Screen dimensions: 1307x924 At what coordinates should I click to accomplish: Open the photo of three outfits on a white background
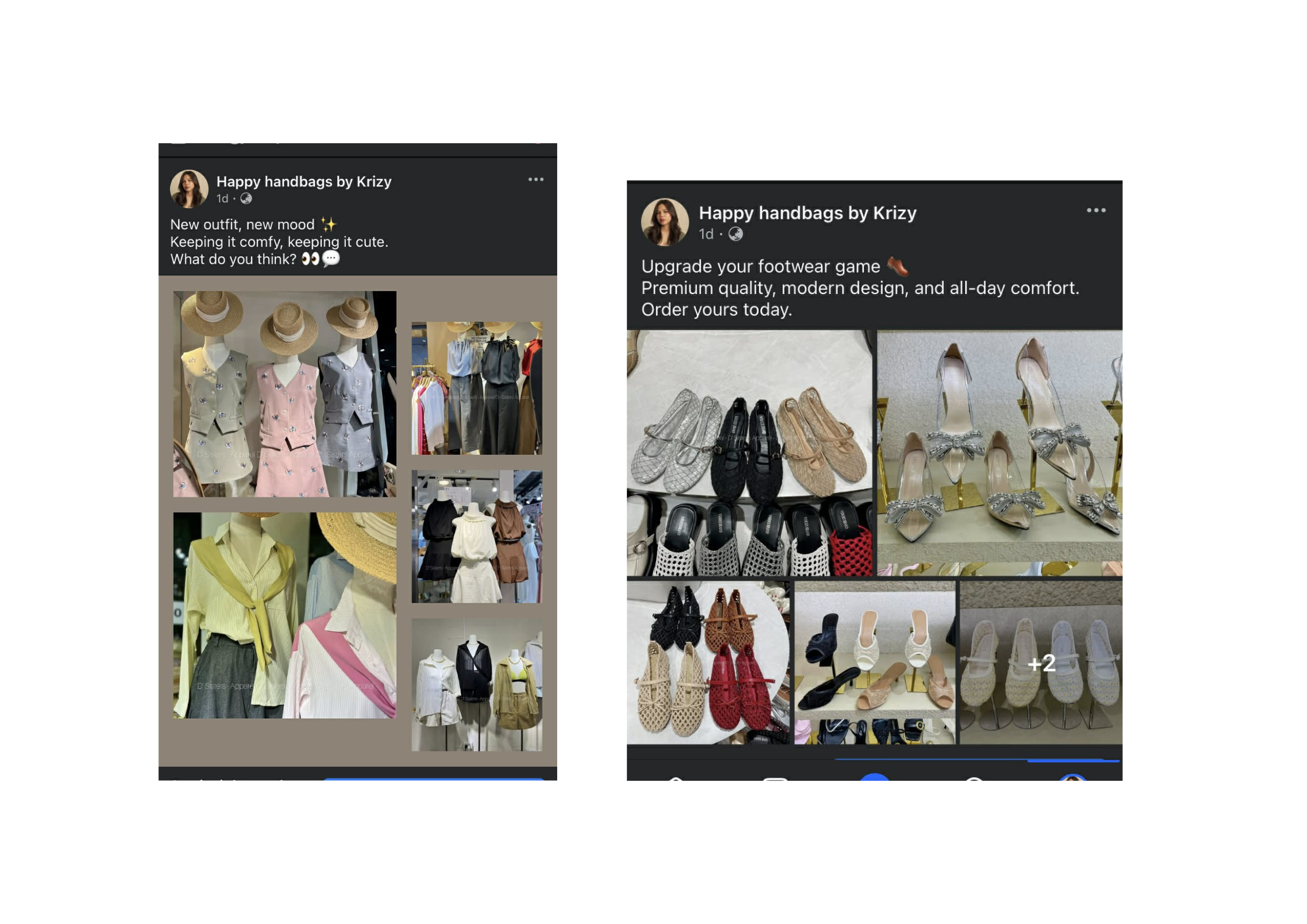coord(476,685)
